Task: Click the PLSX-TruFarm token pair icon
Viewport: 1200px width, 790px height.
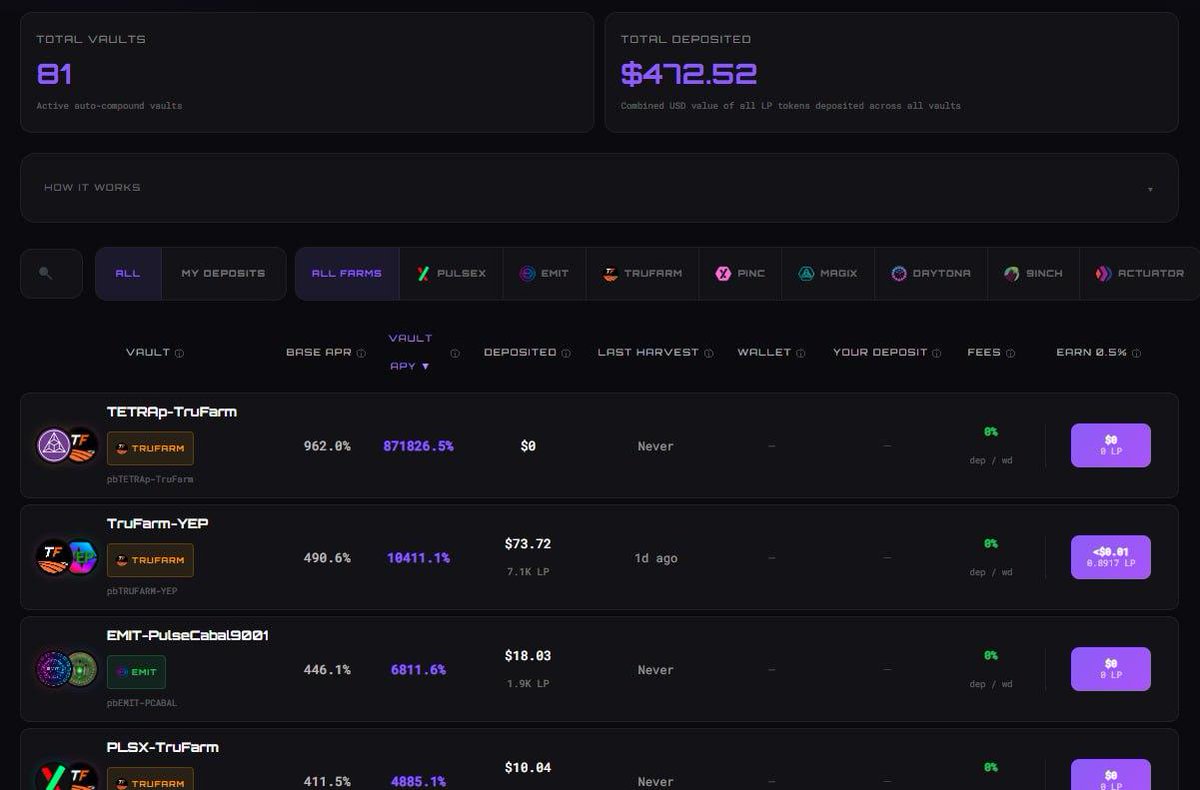Action: coord(67,778)
